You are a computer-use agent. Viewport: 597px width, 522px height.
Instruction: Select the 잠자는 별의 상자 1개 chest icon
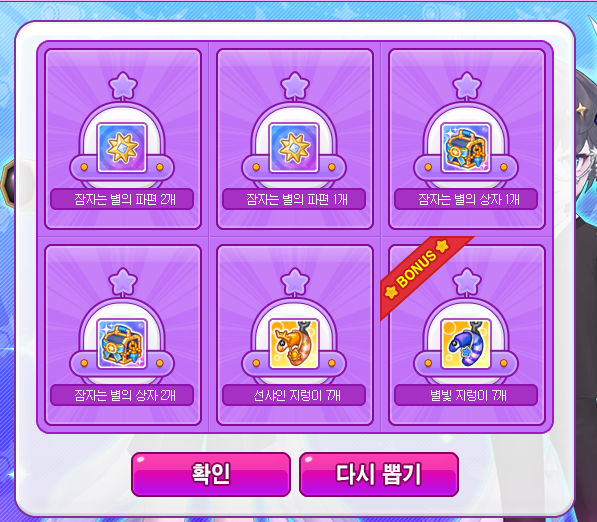466,148
